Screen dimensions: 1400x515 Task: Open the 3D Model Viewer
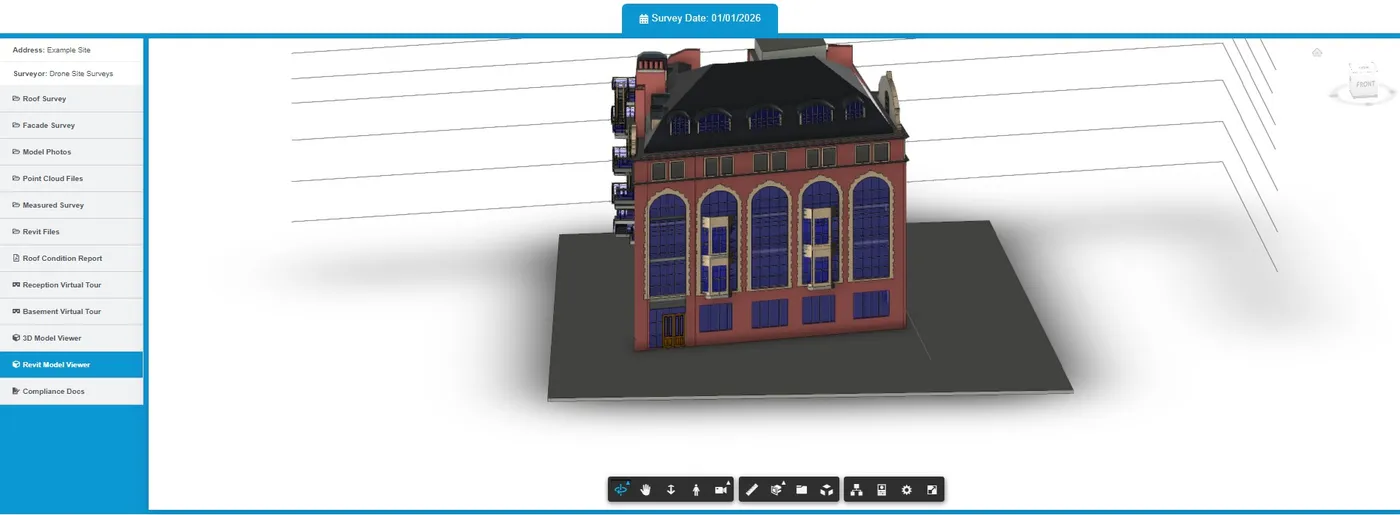coord(71,338)
